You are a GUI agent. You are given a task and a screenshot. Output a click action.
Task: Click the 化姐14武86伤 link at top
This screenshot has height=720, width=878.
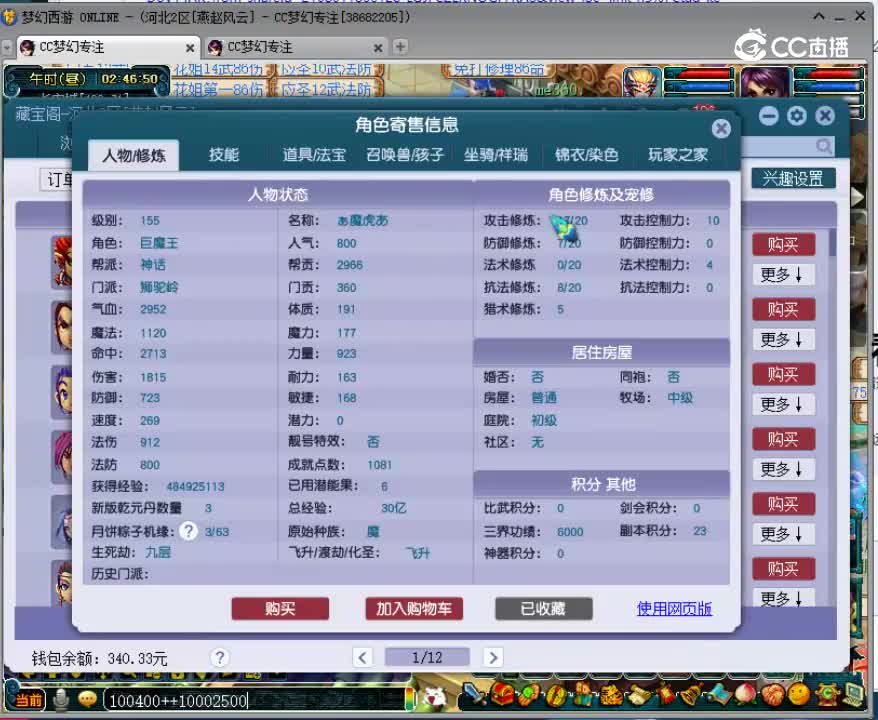pos(218,69)
